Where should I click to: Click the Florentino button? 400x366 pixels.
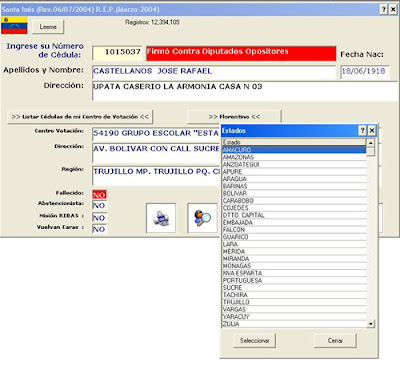click(x=234, y=117)
